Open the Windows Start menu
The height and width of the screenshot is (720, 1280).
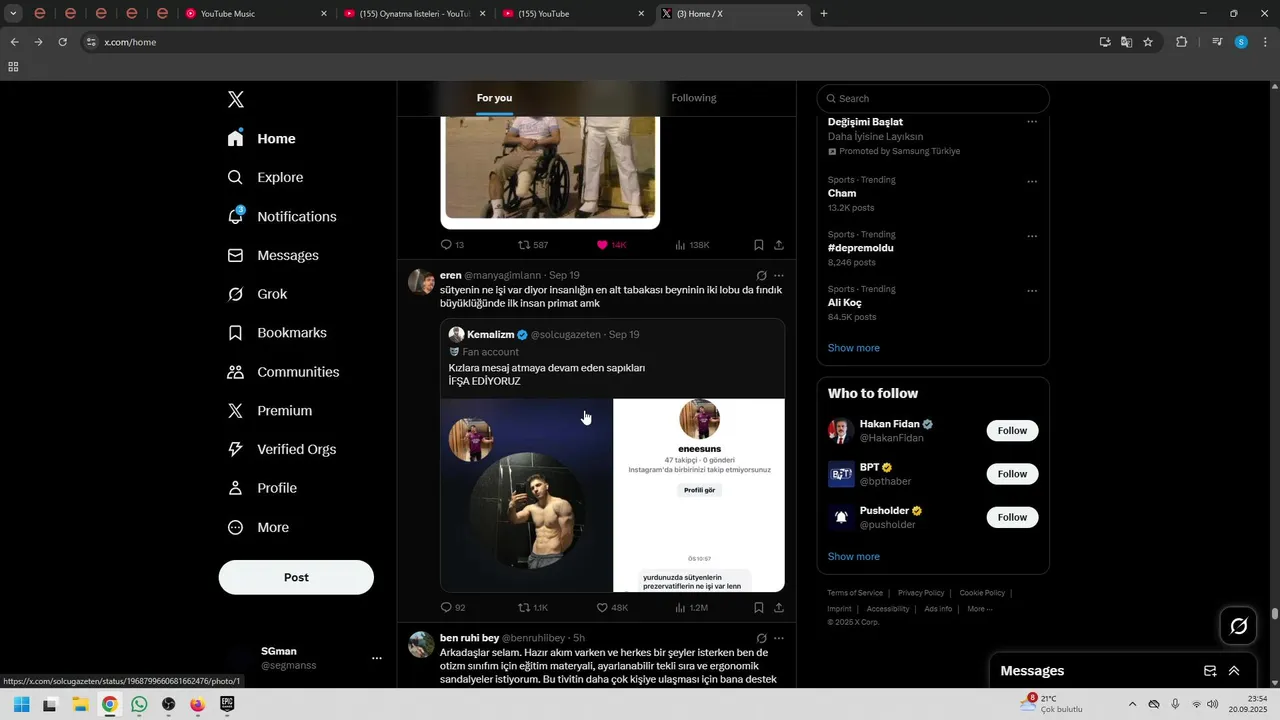click(x=21, y=704)
